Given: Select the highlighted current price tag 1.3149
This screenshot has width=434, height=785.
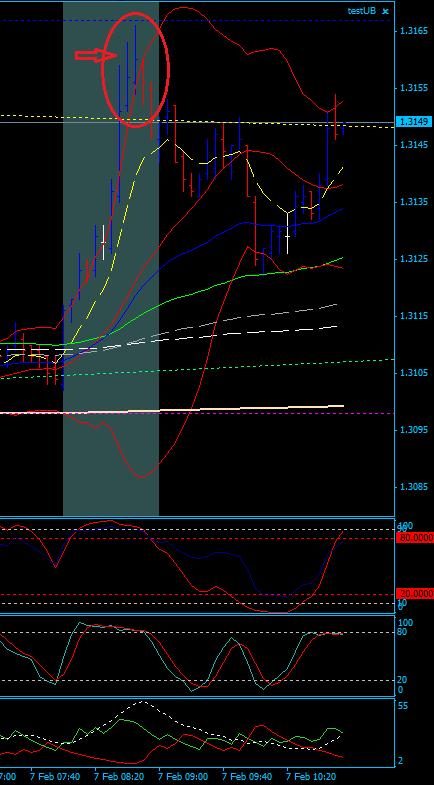Looking at the screenshot, I should tap(413, 122).
